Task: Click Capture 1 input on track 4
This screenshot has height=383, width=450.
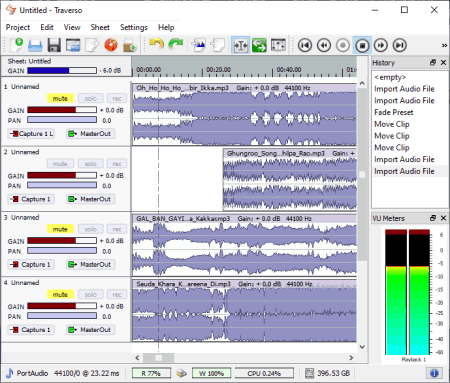Action: [31, 330]
